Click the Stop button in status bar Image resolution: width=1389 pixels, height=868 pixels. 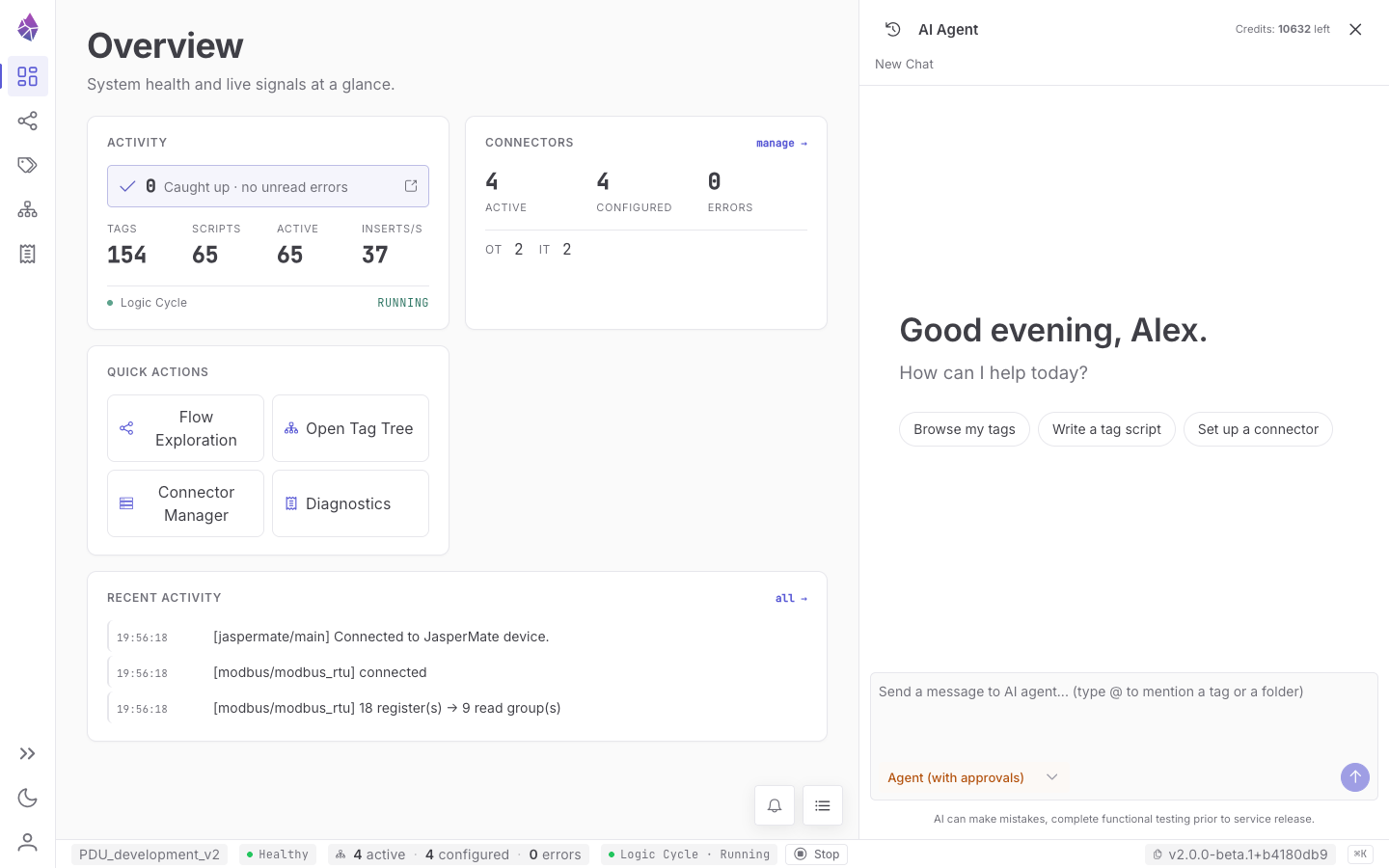817,854
